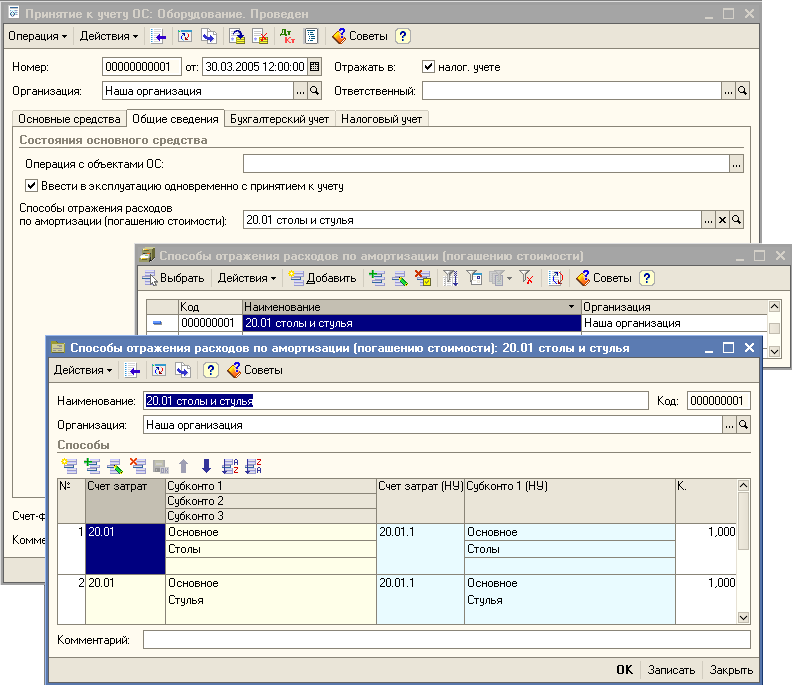Open Действия dropdown in the list window
This screenshot has height=685, width=792.
point(246,278)
